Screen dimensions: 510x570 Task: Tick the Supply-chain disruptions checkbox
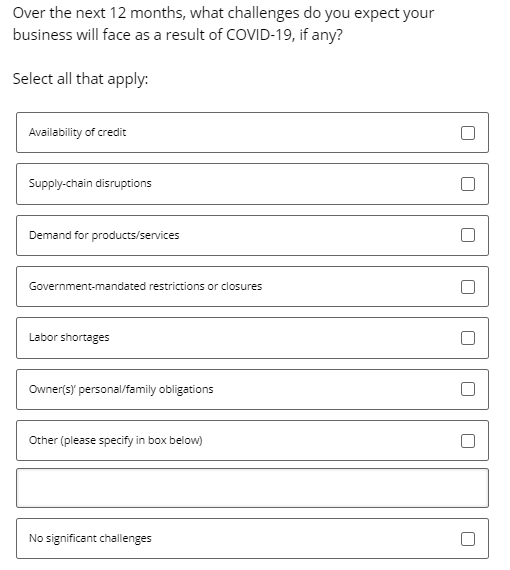pyautogui.click(x=467, y=184)
